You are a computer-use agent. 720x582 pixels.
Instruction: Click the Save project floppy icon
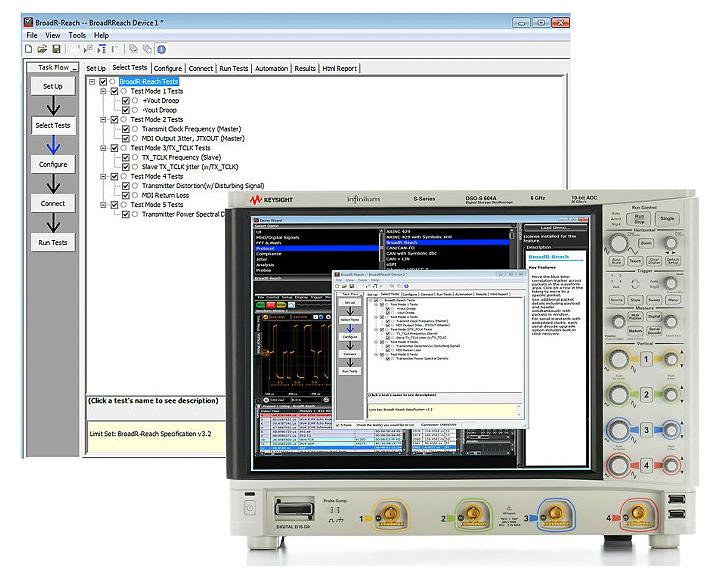point(56,49)
